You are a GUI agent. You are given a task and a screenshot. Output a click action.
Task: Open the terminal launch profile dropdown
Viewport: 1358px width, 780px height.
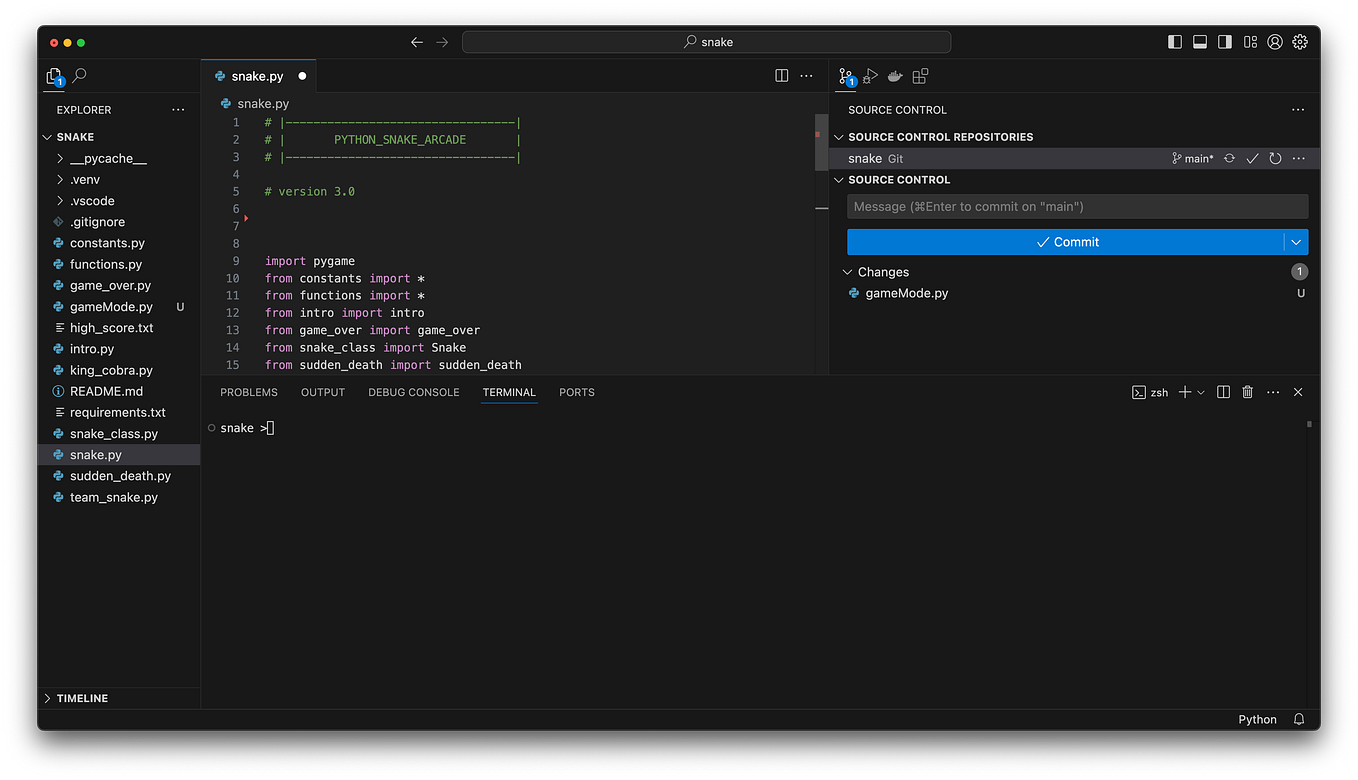point(1200,391)
